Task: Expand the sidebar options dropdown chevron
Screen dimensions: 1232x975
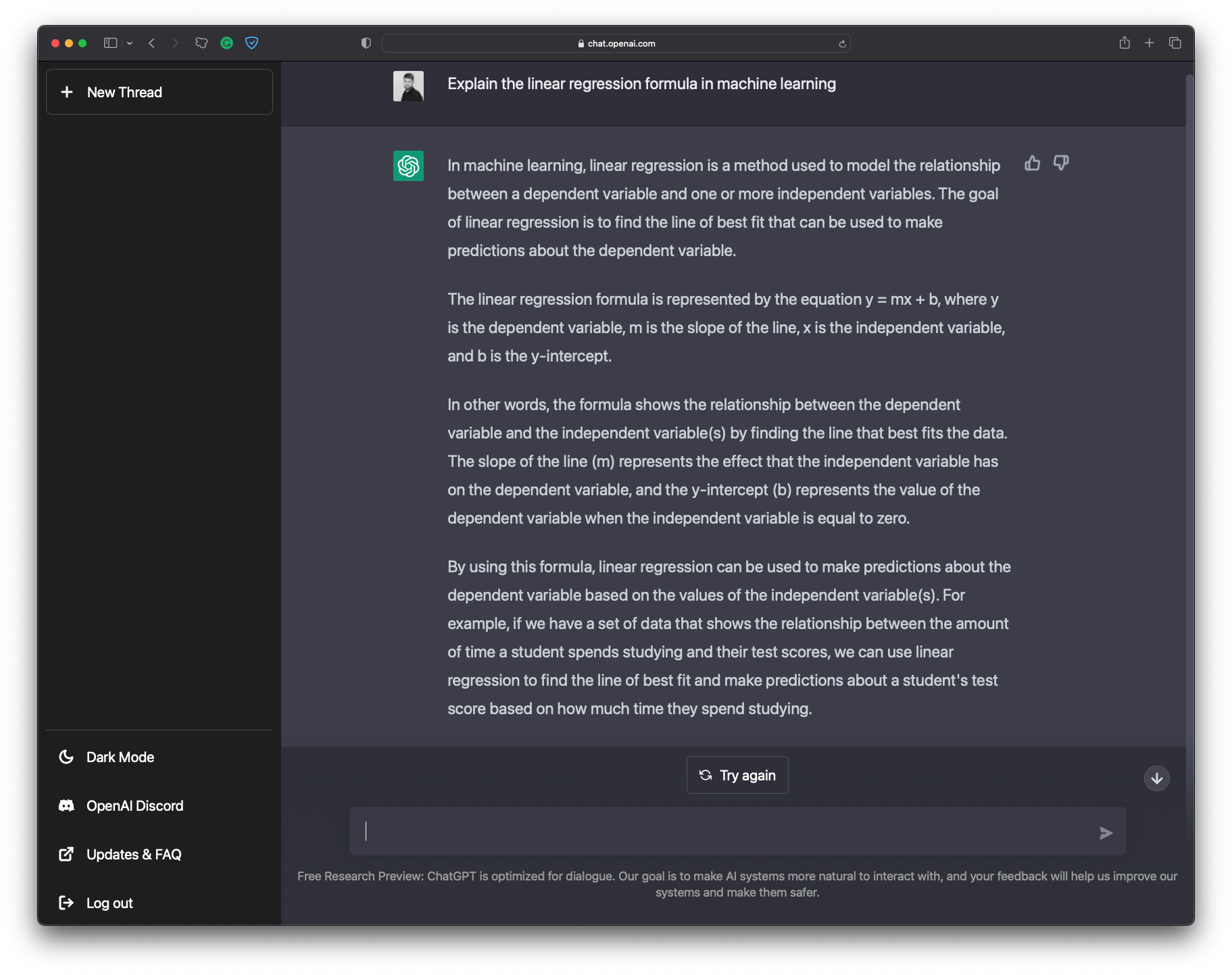Action: point(130,43)
